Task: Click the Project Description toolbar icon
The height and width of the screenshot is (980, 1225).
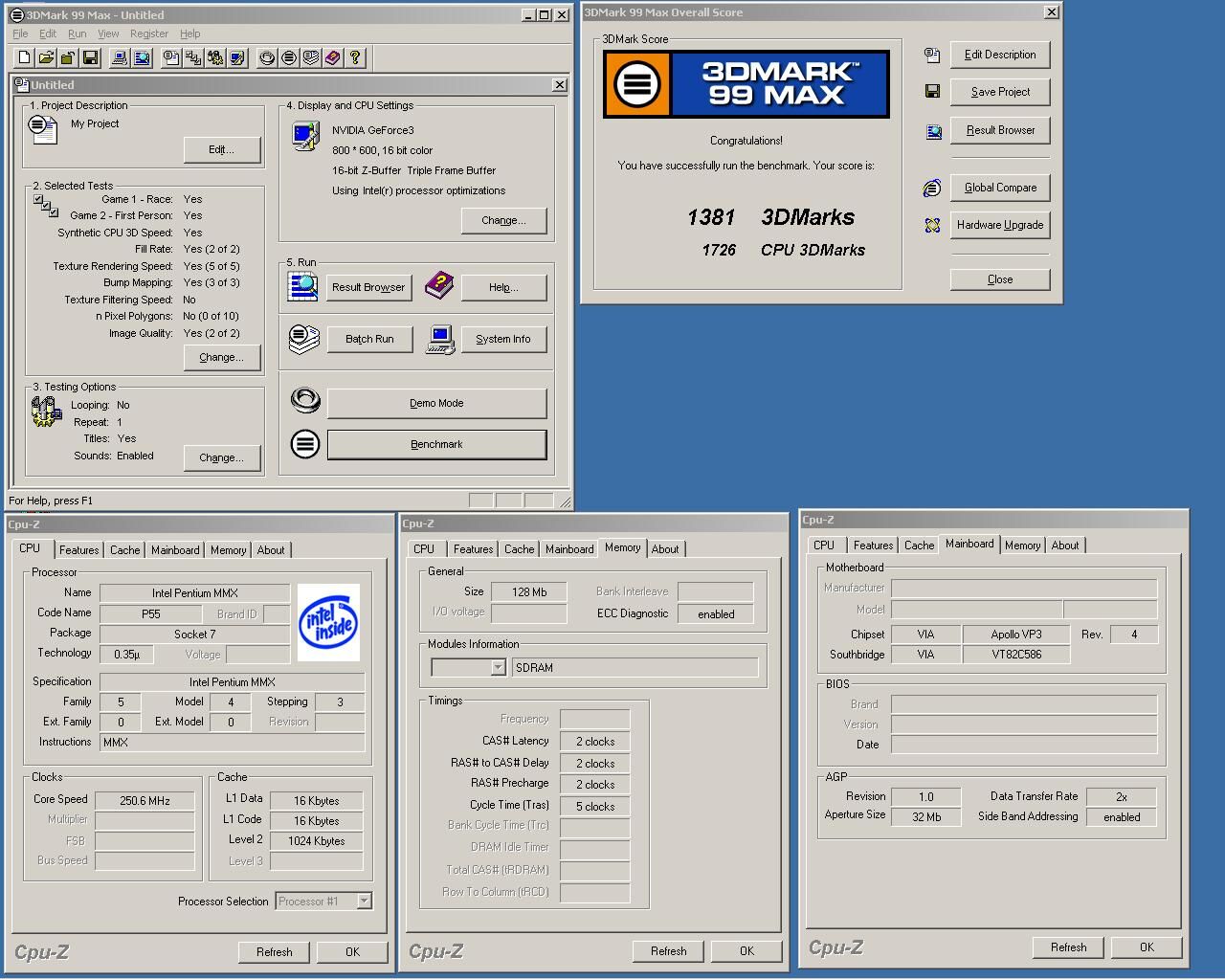Action: 171,57
